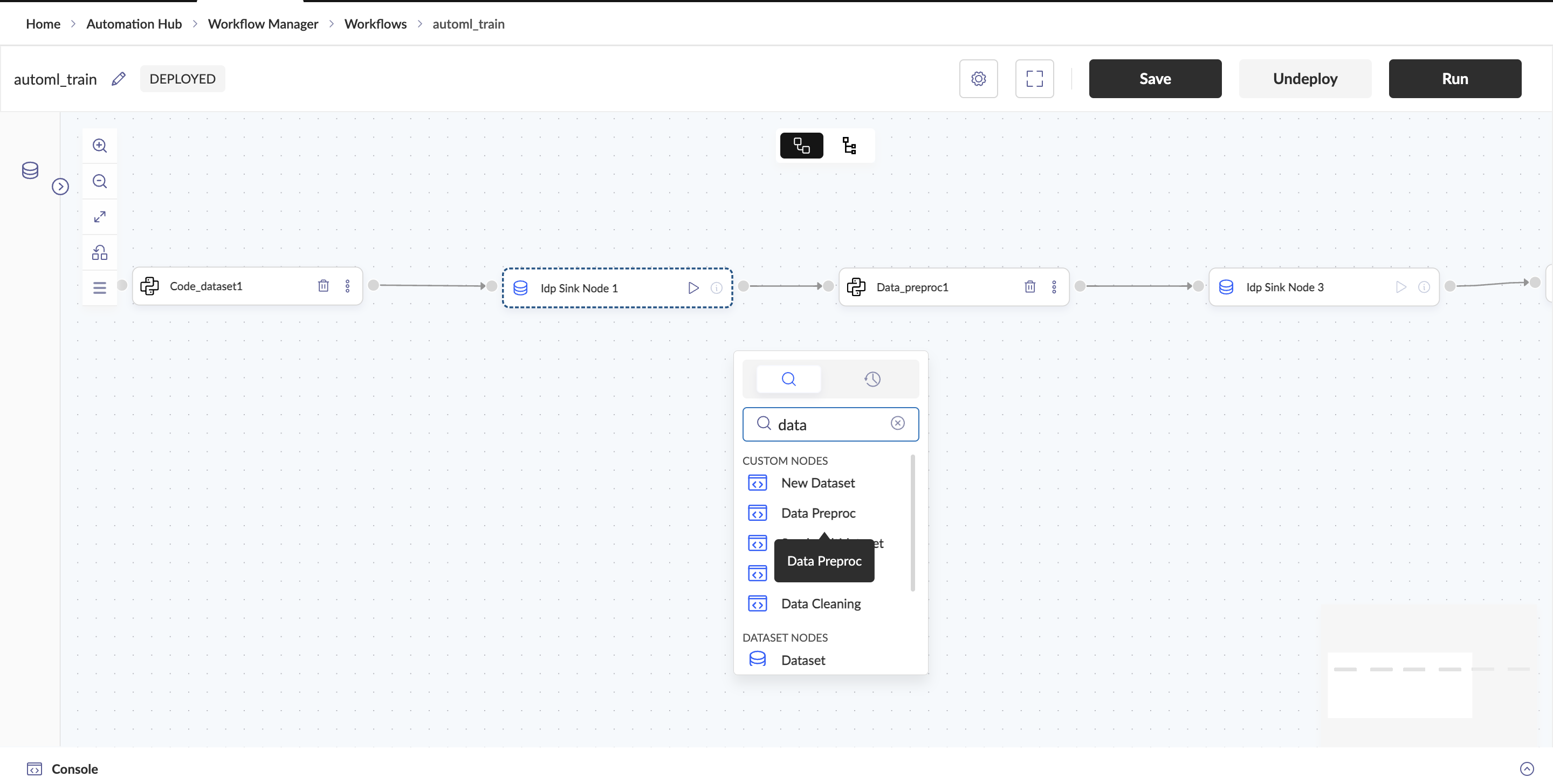Clear the node search text
This screenshot has width=1553, height=784.
click(x=897, y=424)
